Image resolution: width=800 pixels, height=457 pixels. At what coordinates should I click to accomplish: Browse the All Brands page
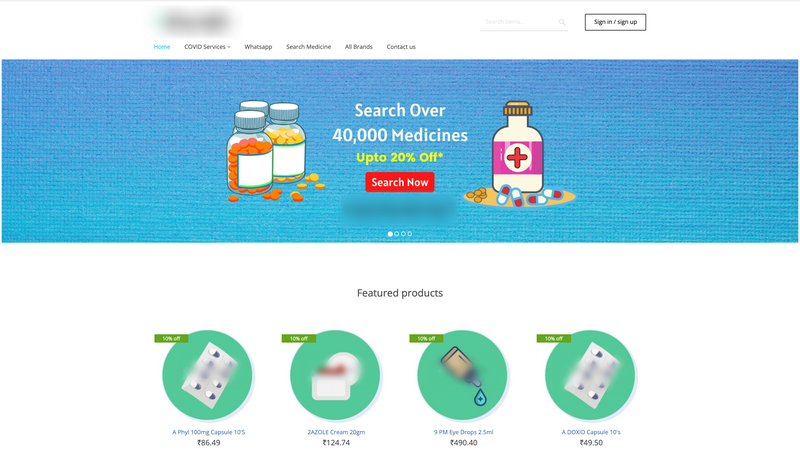click(359, 46)
